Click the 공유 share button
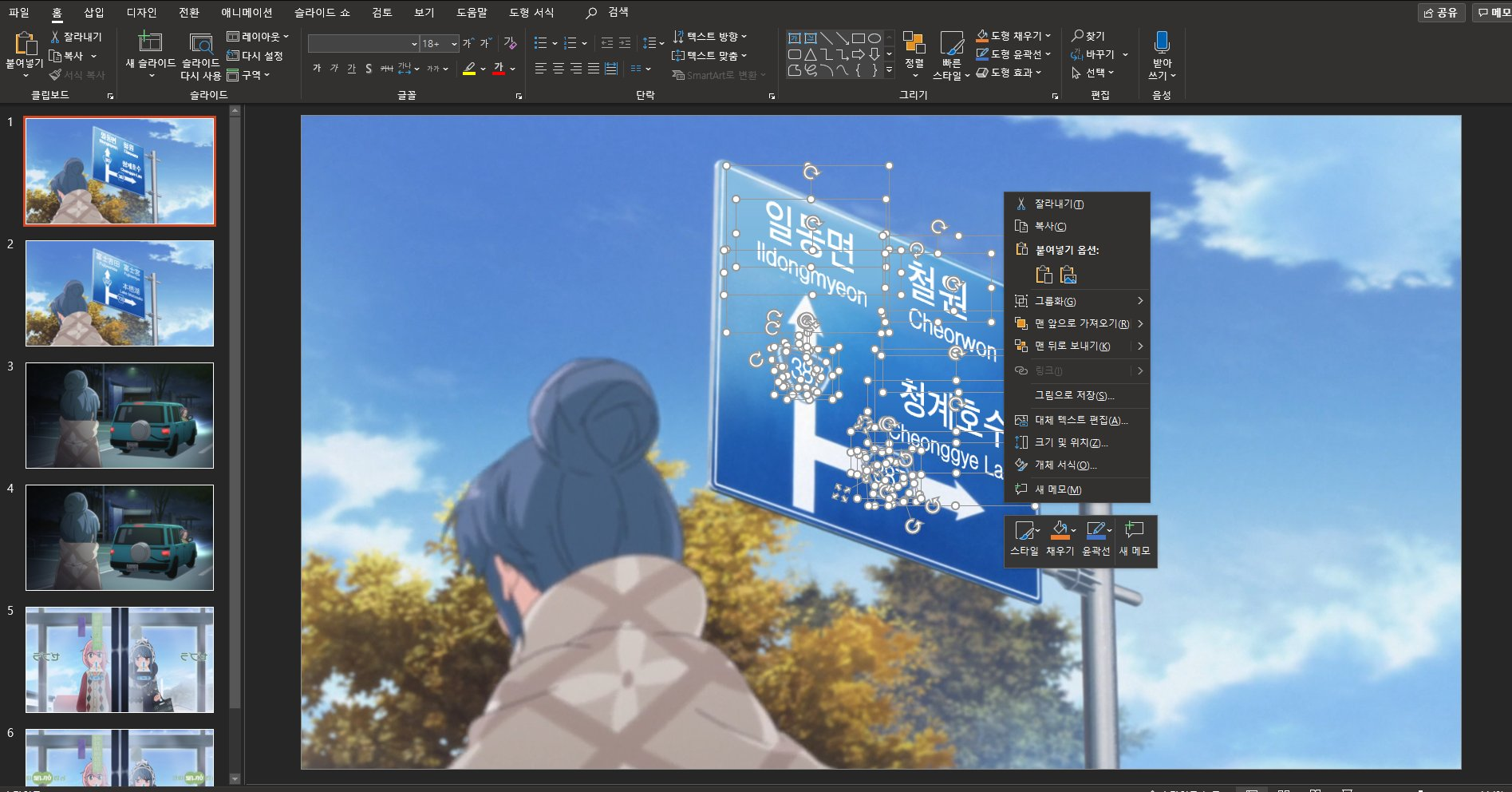 coord(1441,13)
